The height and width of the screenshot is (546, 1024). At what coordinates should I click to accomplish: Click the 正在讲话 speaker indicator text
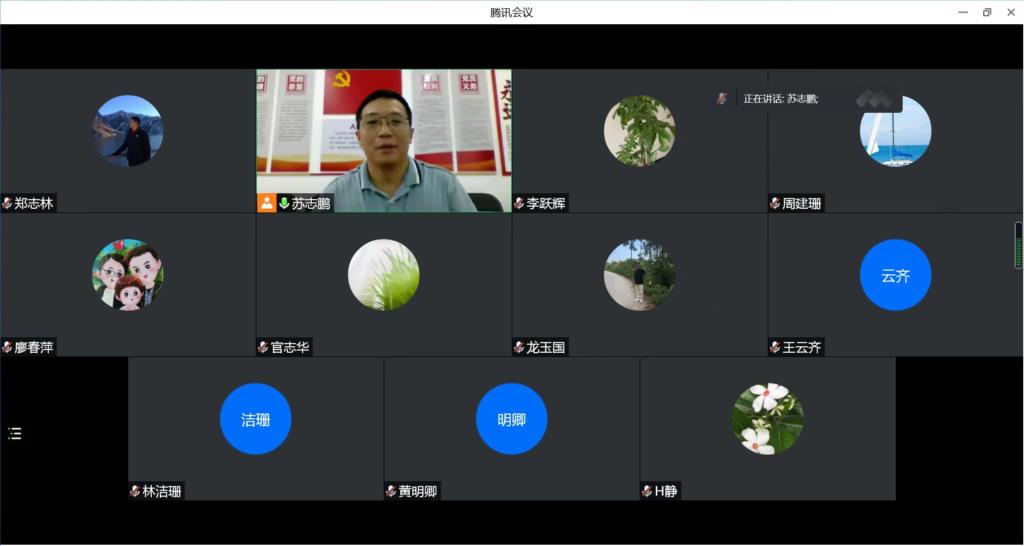pos(780,98)
